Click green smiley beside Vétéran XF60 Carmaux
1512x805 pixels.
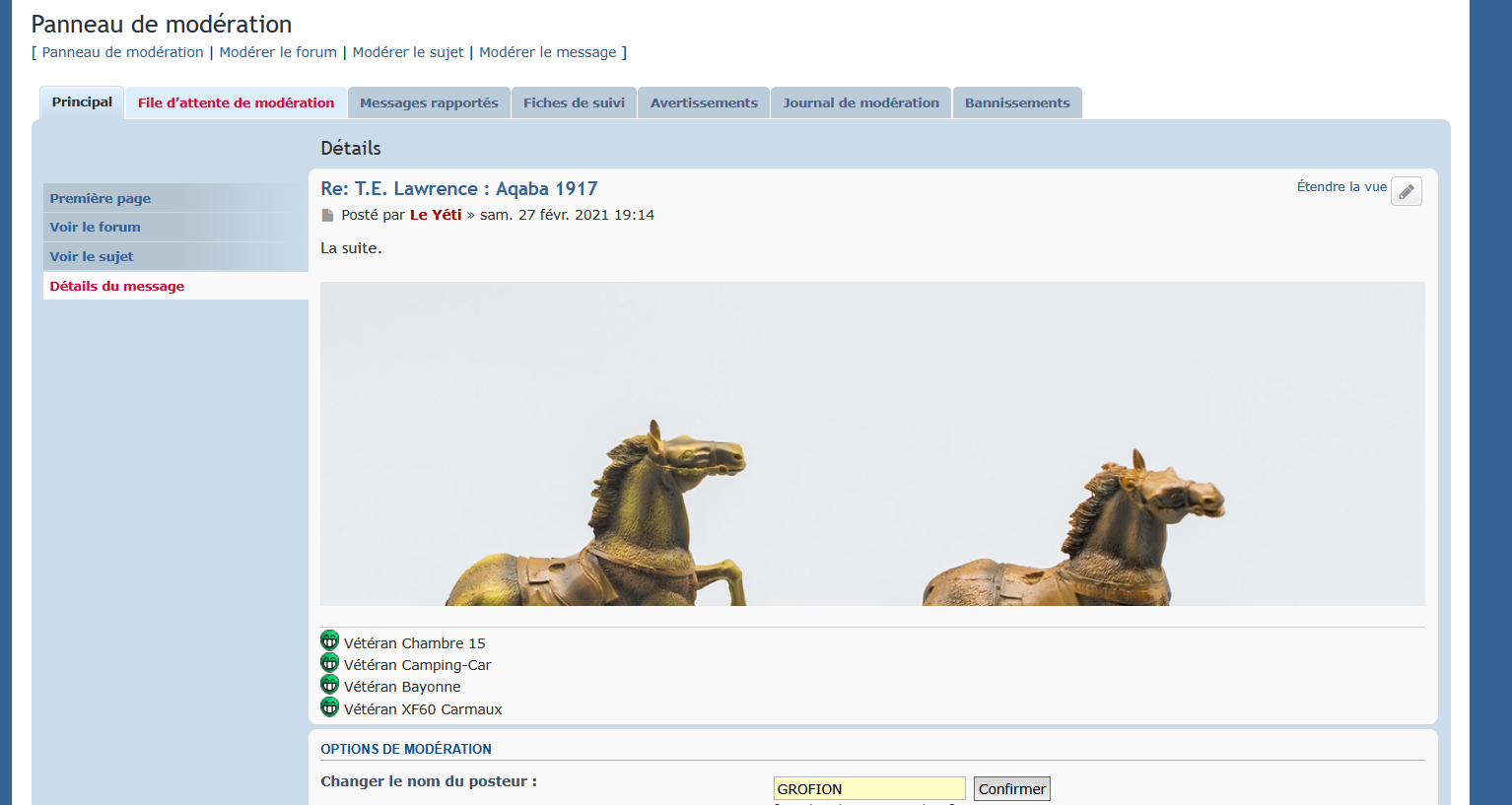click(329, 707)
